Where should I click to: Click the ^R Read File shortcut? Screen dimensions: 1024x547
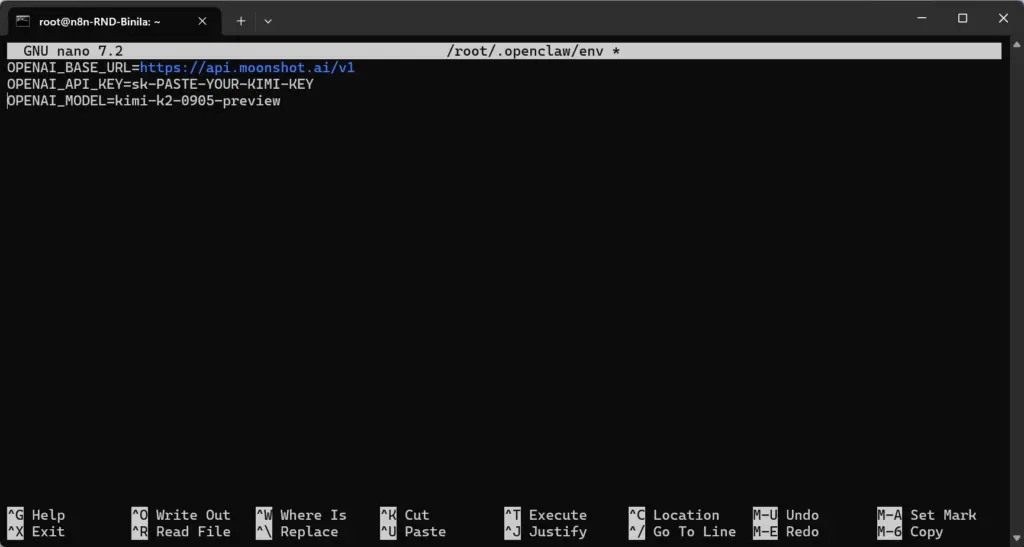(x=181, y=531)
